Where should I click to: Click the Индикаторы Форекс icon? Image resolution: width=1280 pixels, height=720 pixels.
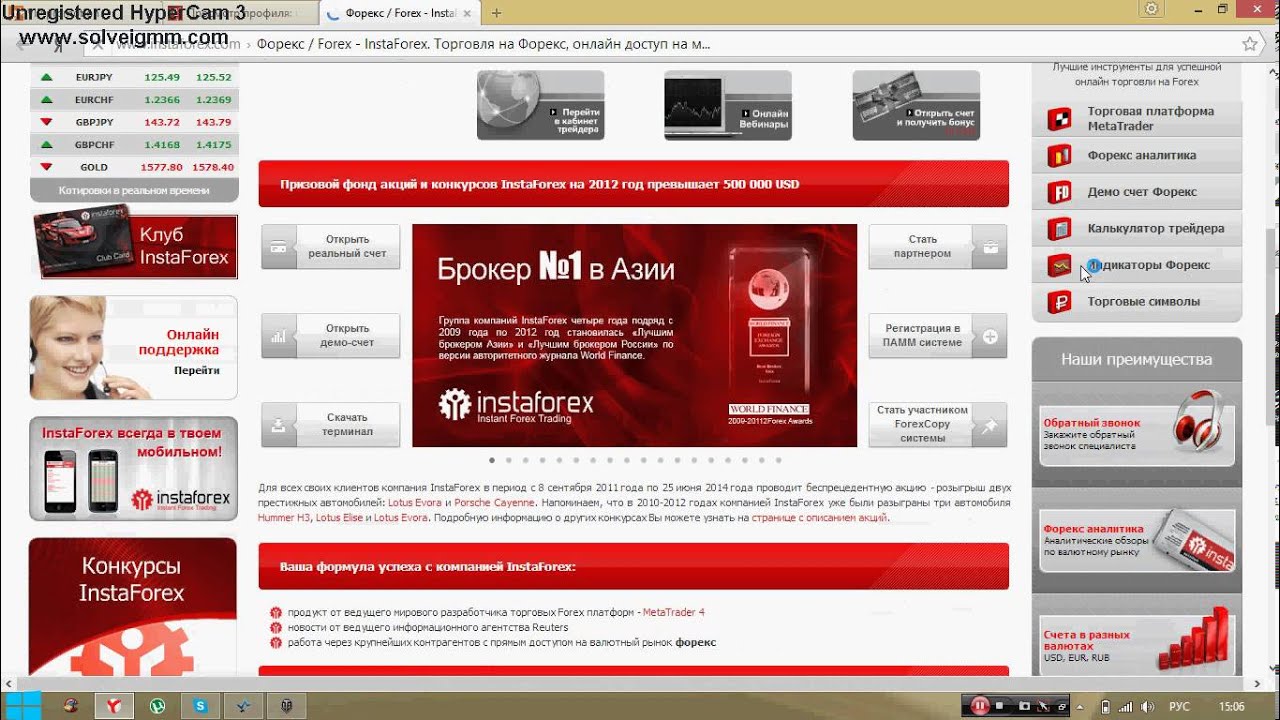[1058, 266]
